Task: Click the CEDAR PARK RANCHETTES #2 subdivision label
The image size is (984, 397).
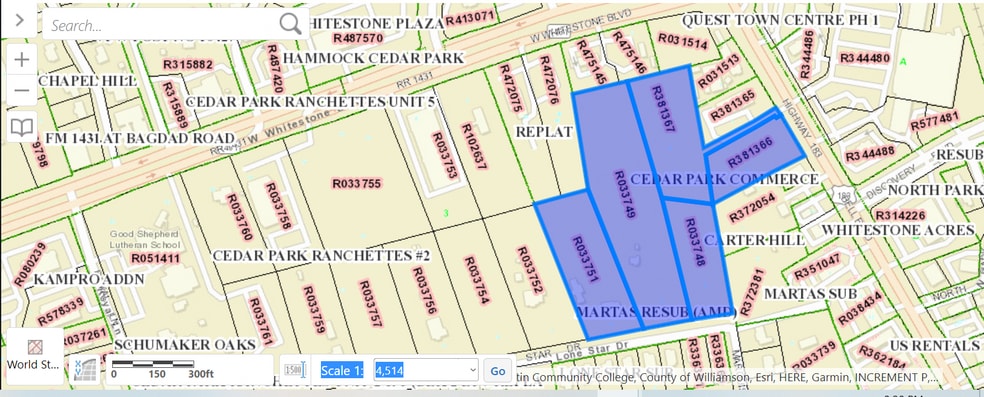Action: [321, 256]
